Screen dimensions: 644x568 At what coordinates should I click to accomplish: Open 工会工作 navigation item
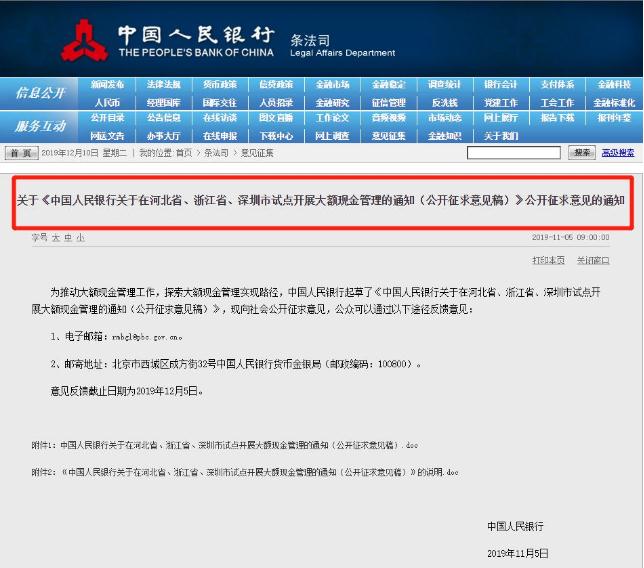point(557,103)
